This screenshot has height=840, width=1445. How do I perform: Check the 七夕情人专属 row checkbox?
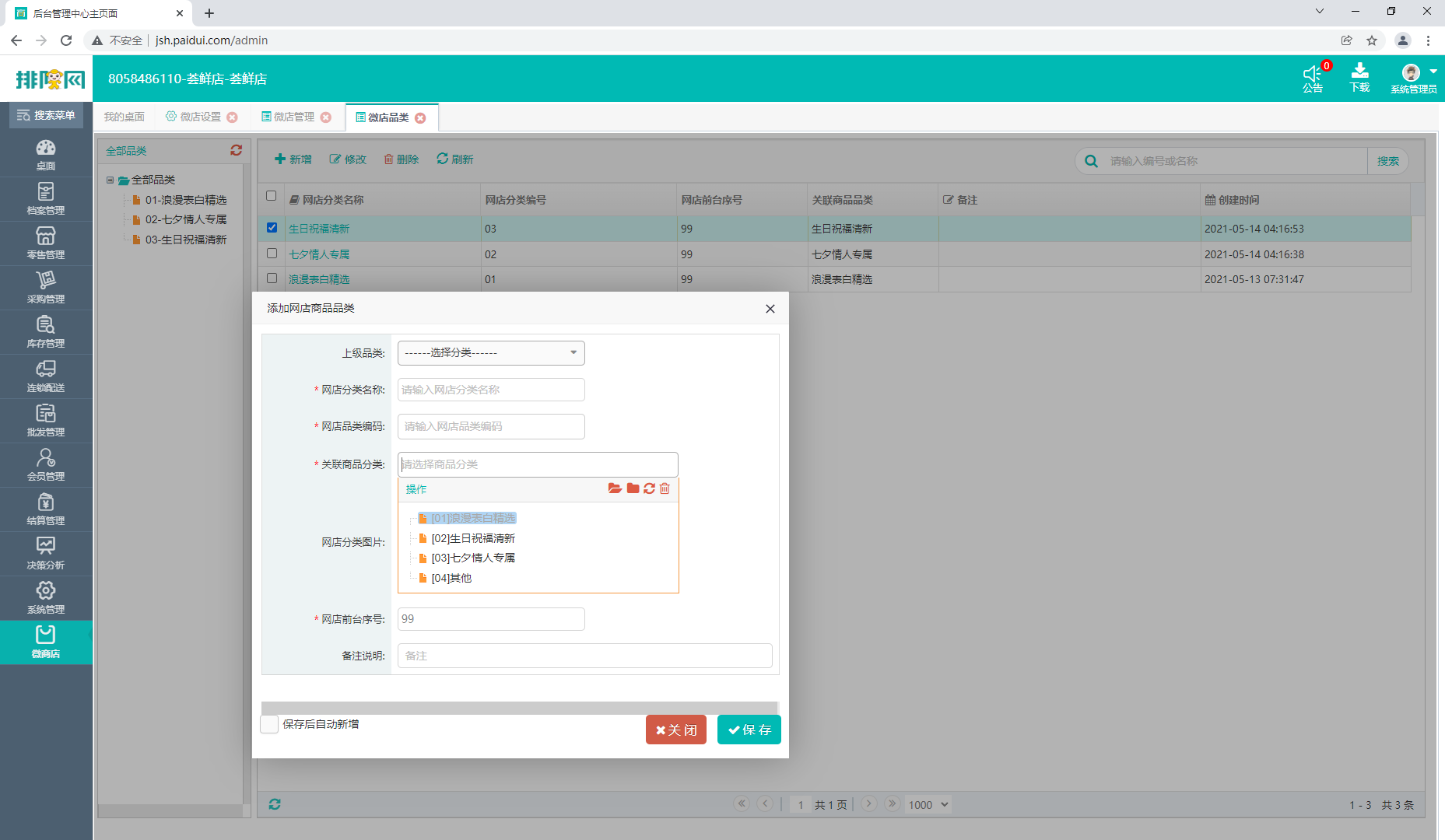coord(272,254)
